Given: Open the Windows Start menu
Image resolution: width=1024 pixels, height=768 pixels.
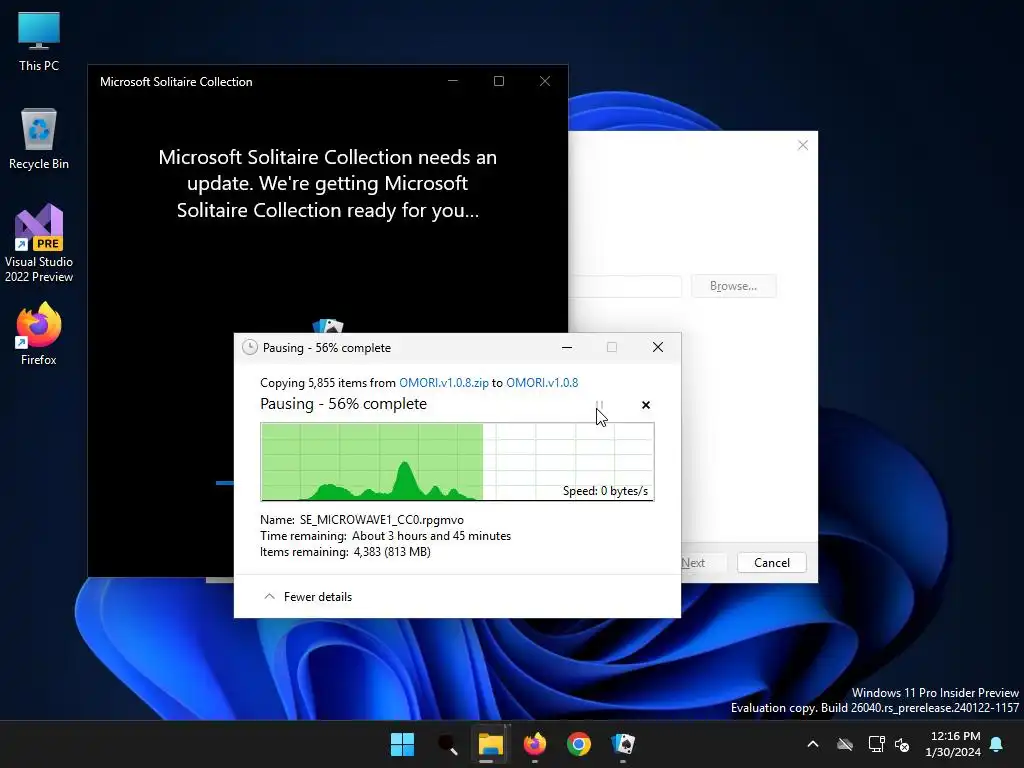Looking at the screenshot, I should (x=402, y=744).
